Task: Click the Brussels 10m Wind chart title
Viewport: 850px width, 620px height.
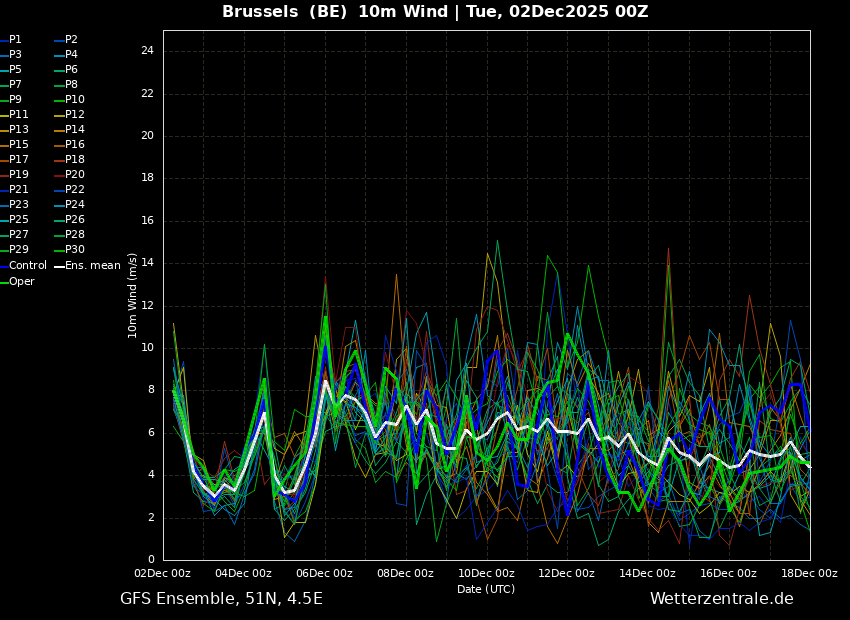Action: click(435, 12)
